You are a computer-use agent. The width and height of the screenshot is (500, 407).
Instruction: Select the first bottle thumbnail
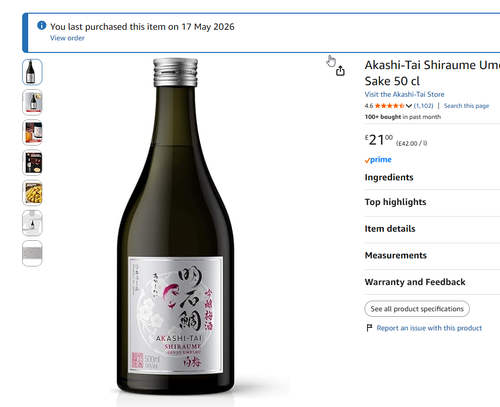click(x=32, y=72)
